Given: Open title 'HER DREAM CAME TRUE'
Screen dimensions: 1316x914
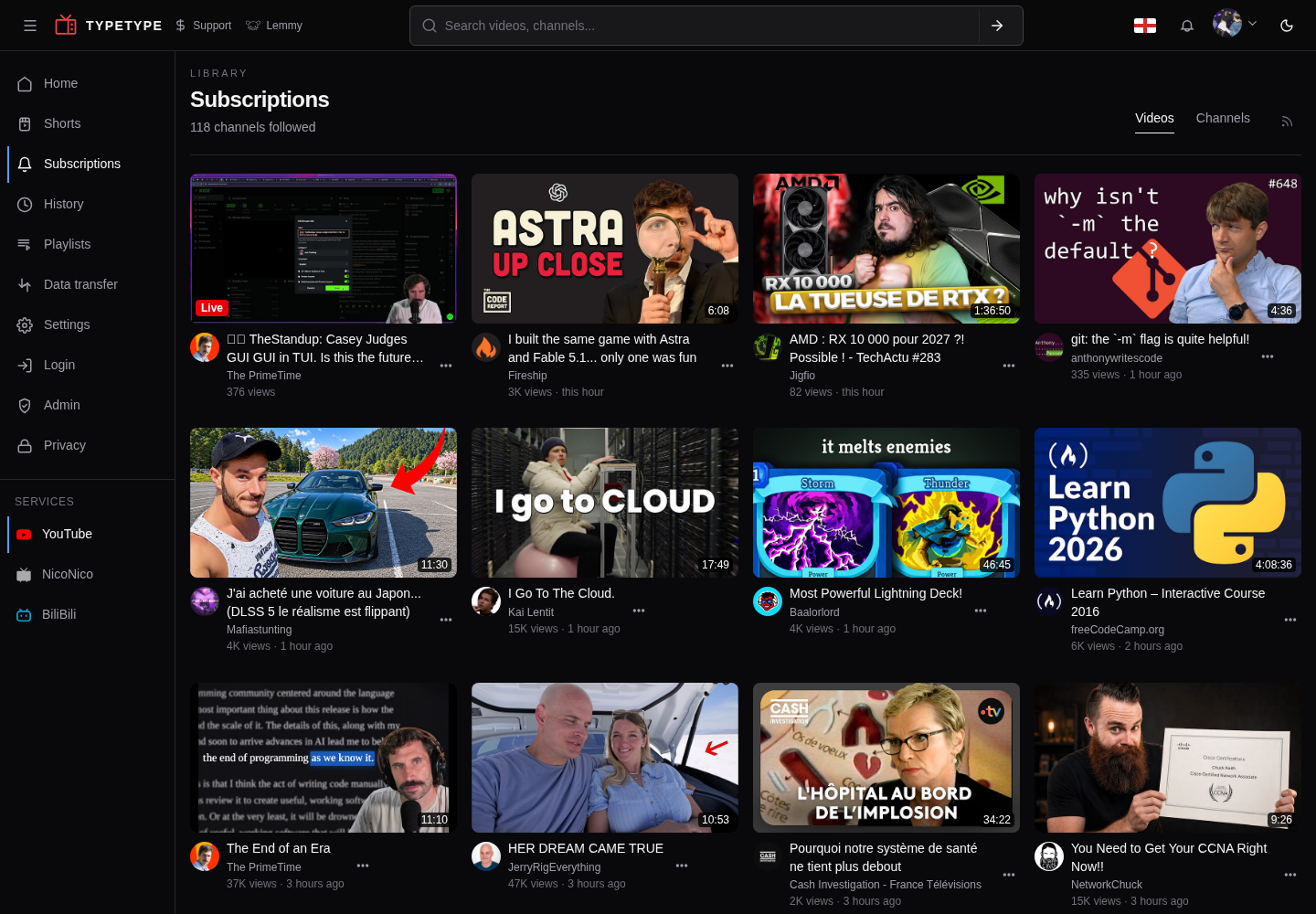Looking at the screenshot, I should click(x=586, y=848).
